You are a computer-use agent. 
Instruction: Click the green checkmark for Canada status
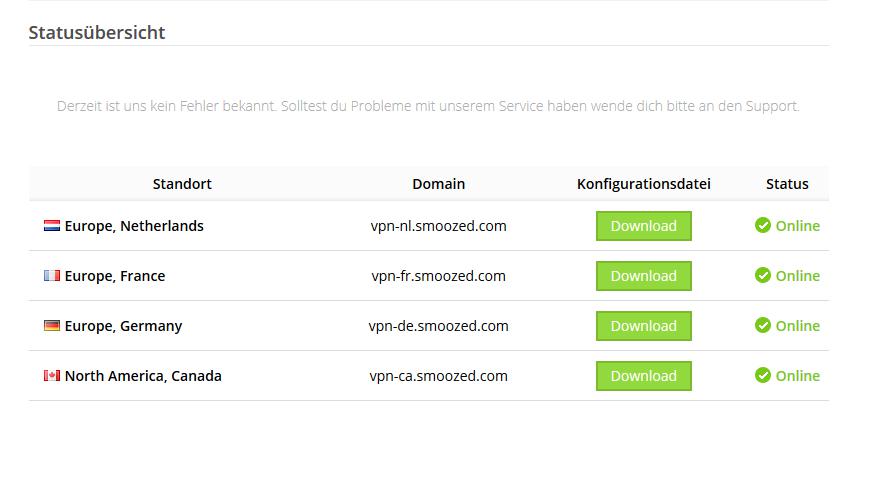tap(763, 375)
